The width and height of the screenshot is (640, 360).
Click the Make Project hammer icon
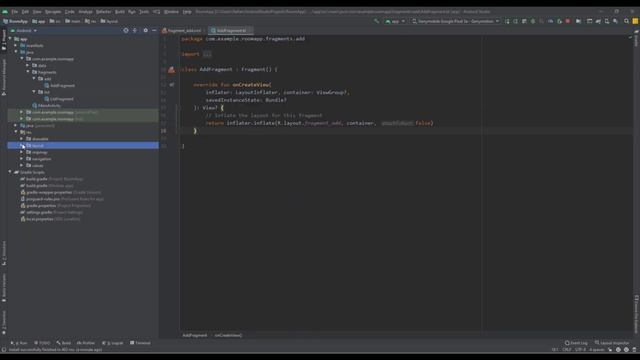[x=376, y=21]
